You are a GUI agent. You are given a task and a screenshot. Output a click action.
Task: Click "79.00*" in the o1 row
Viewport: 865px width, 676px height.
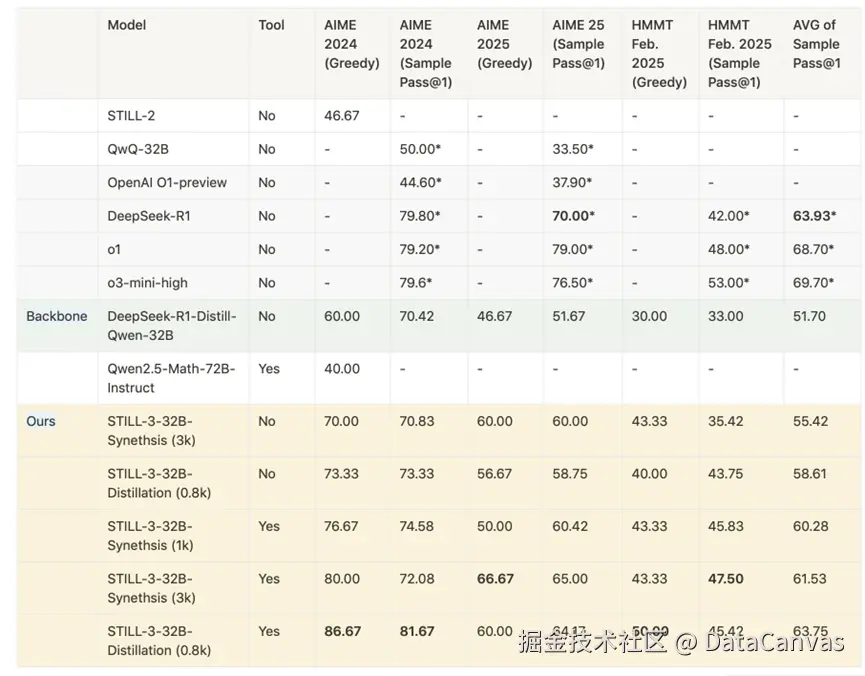573,249
